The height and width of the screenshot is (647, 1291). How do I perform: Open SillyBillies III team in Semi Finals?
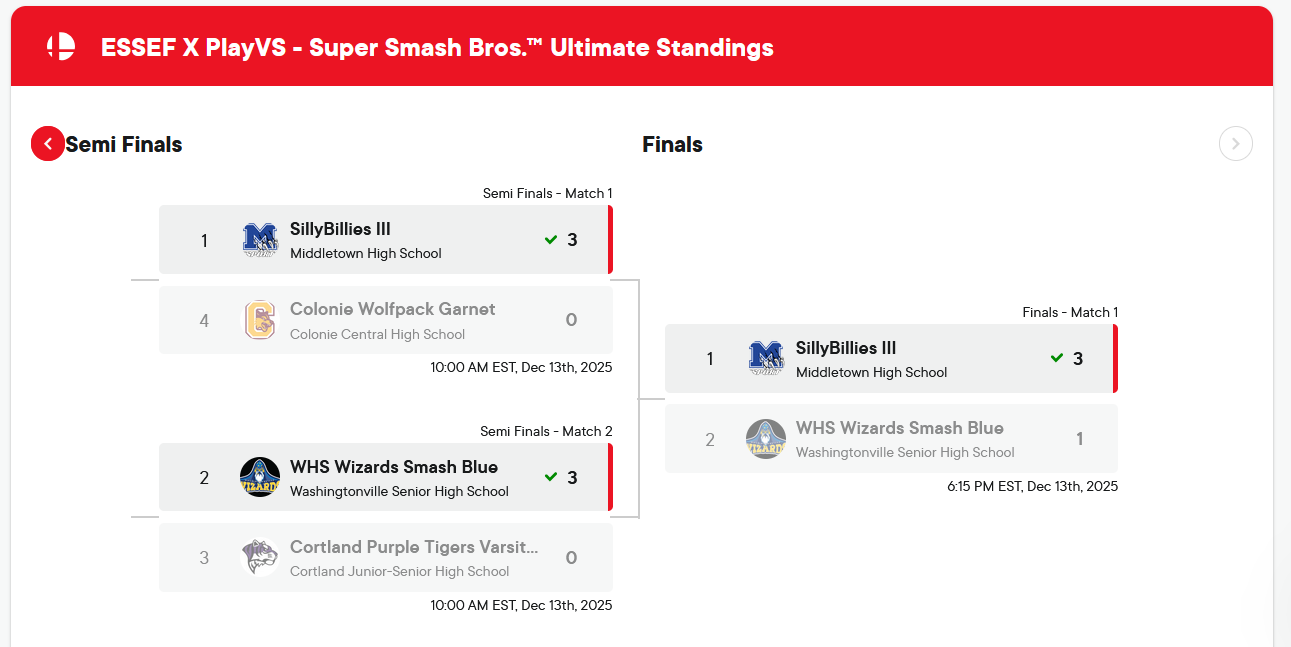tap(340, 229)
